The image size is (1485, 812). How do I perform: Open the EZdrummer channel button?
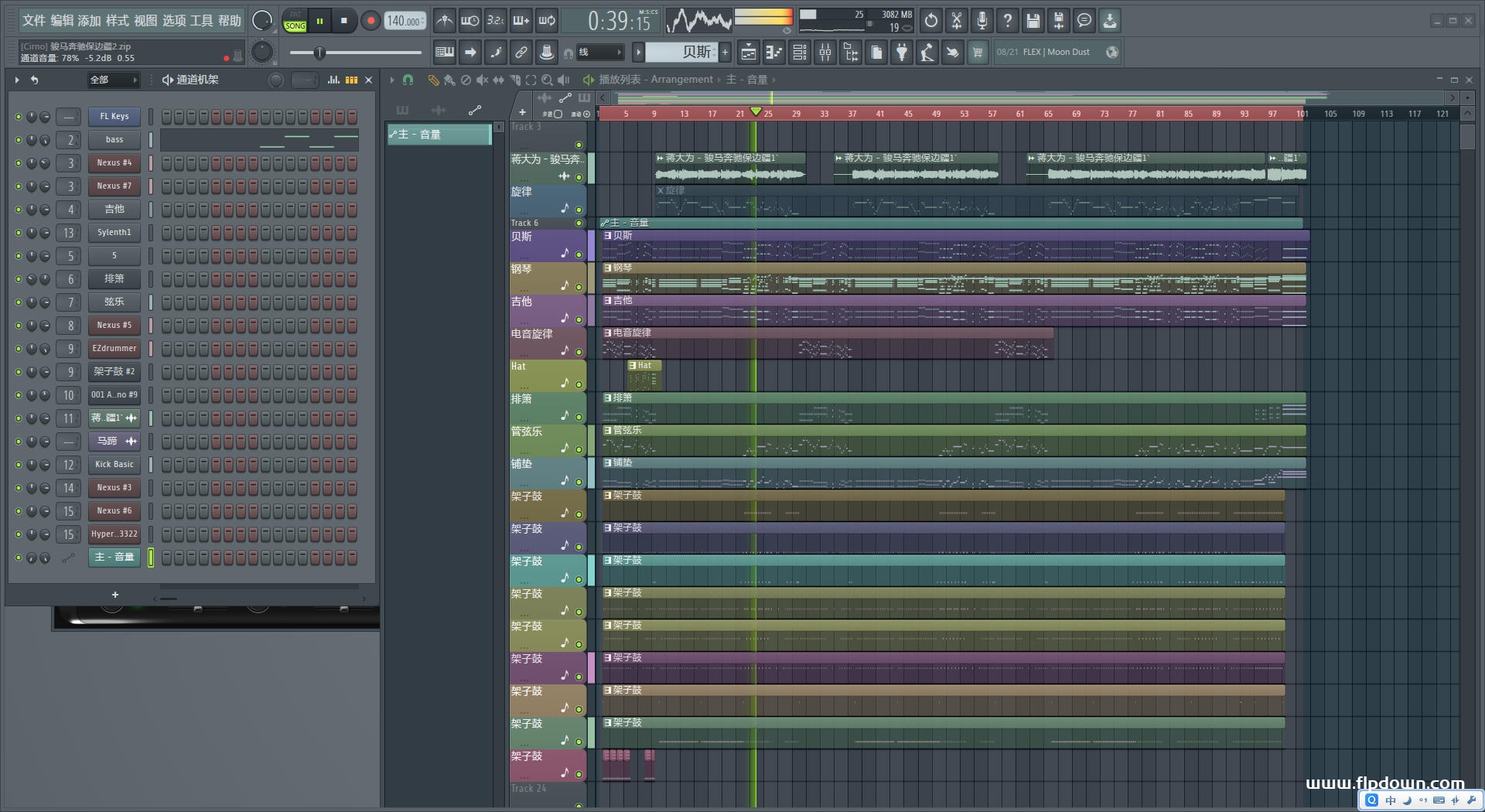click(x=114, y=349)
